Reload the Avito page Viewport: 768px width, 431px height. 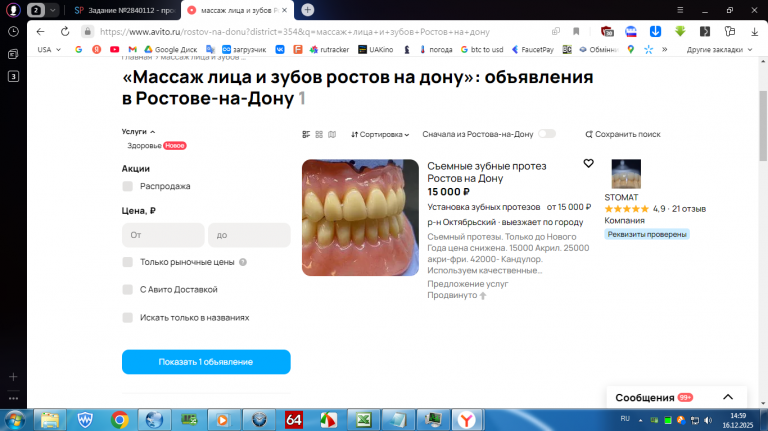(65, 31)
